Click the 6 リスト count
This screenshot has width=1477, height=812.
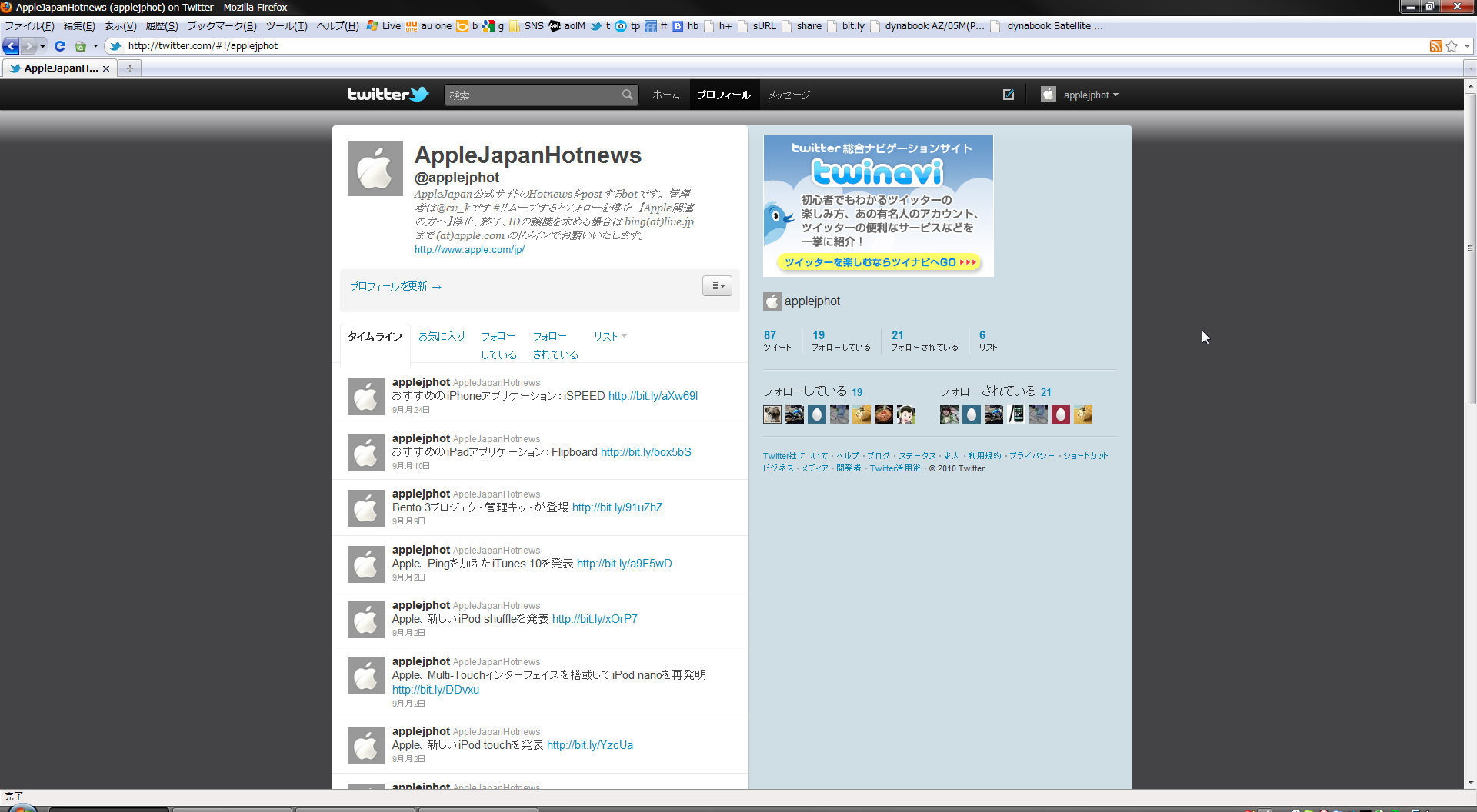point(988,341)
